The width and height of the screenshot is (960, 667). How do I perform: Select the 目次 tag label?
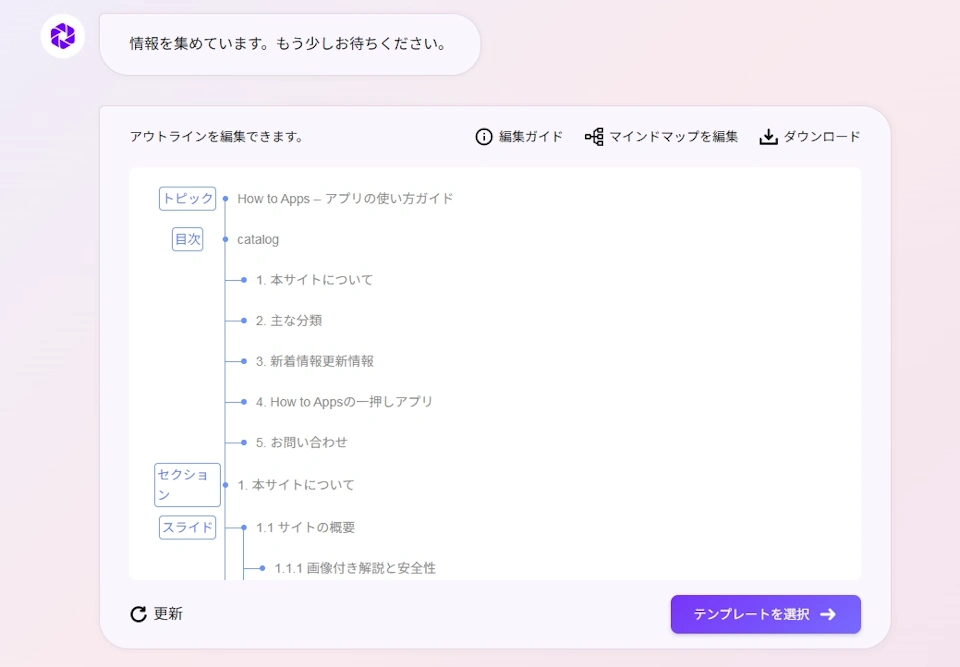click(x=187, y=239)
